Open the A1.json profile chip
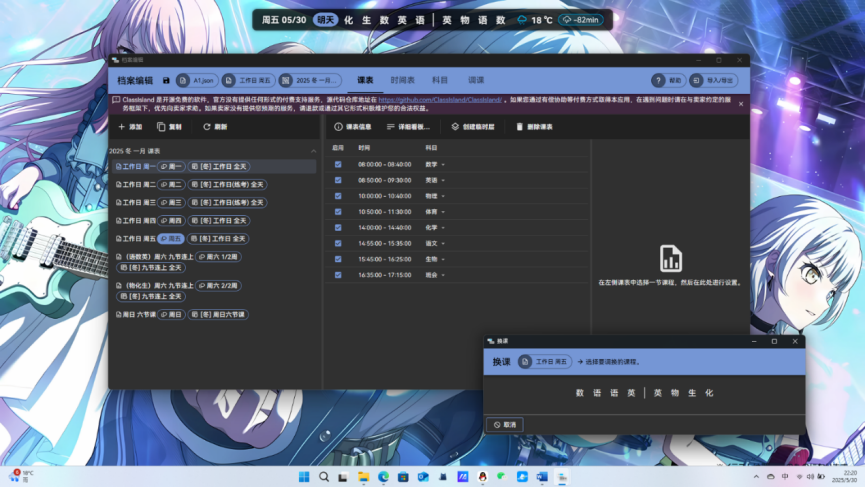 [197, 81]
